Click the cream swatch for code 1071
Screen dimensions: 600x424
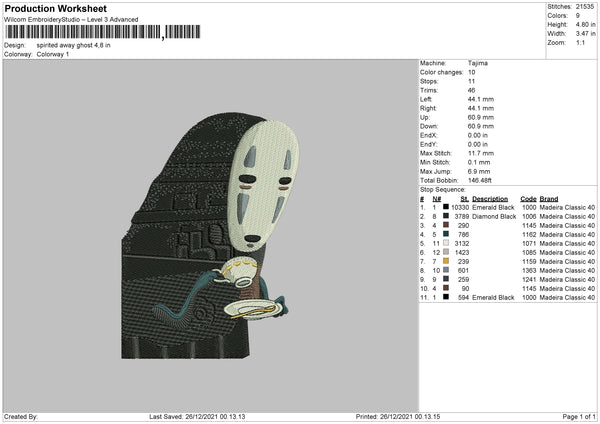[446, 243]
